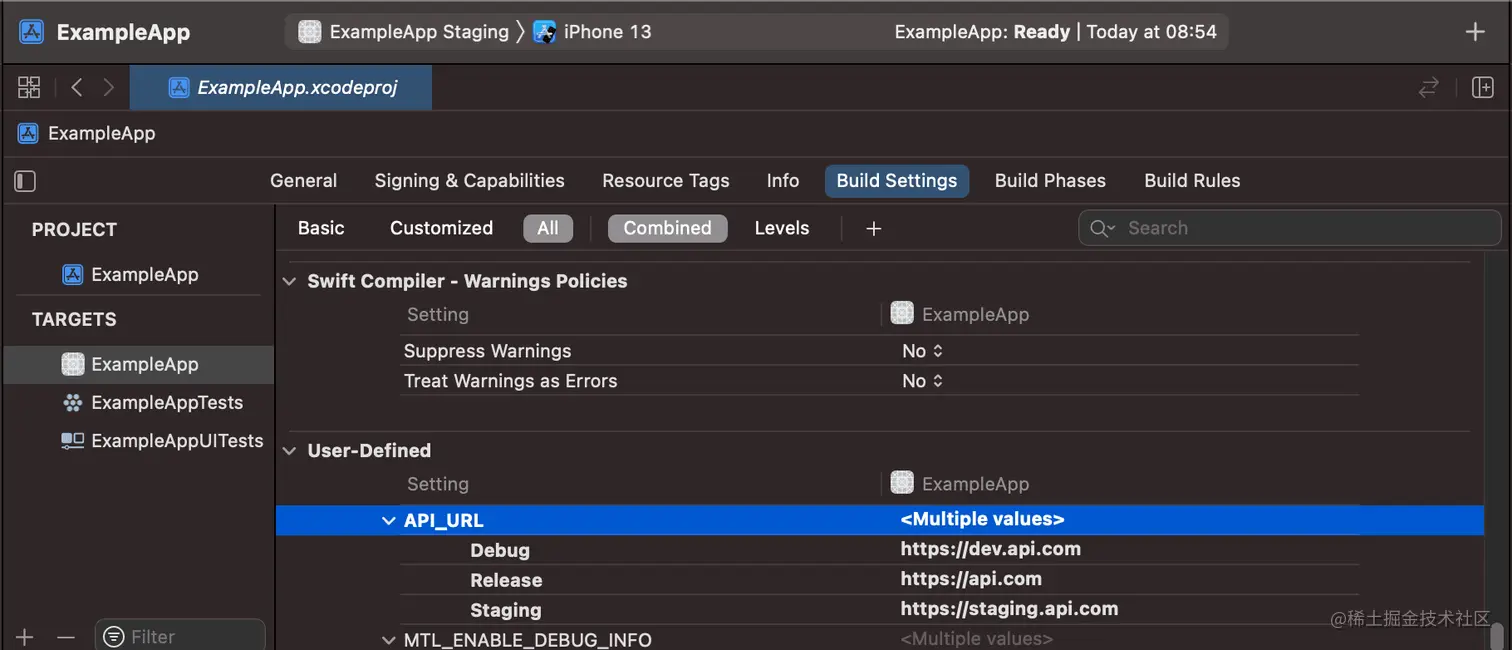Click the ExampleApp breadcrumb label

coord(102,133)
